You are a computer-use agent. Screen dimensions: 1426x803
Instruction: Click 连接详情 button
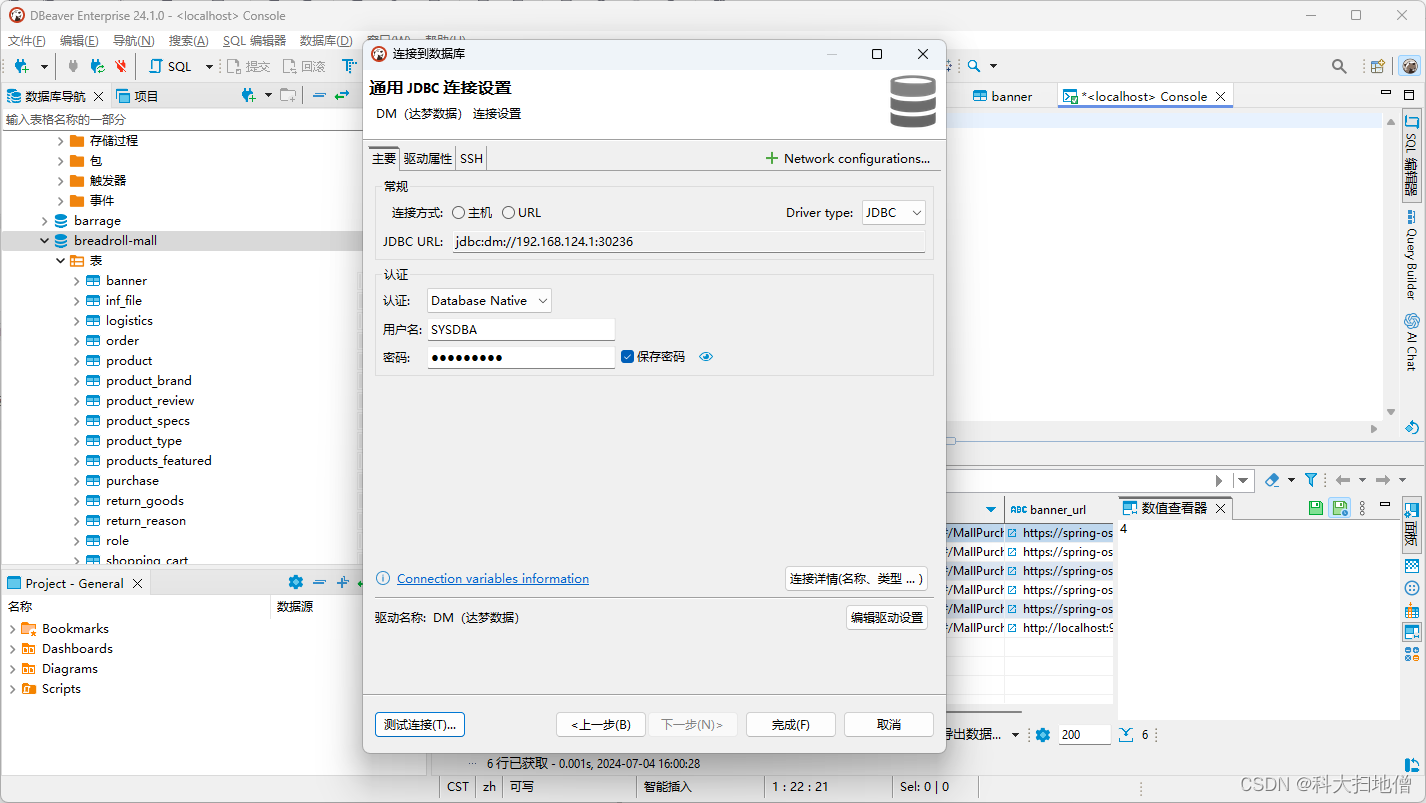click(856, 579)
